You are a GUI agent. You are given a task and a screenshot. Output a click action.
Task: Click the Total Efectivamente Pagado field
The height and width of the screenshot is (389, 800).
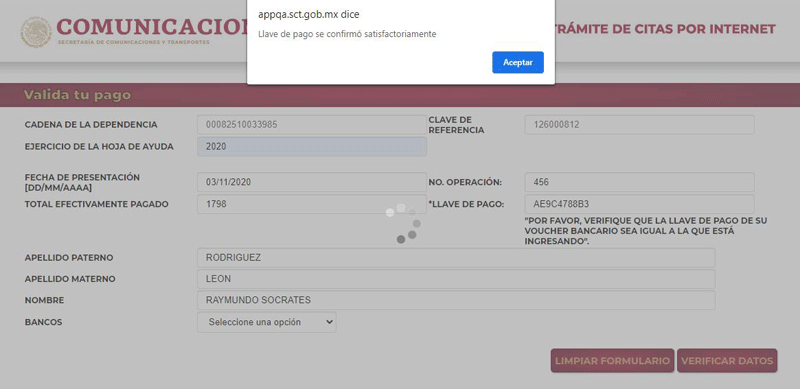pyautogui.click(x=312, y=204)
